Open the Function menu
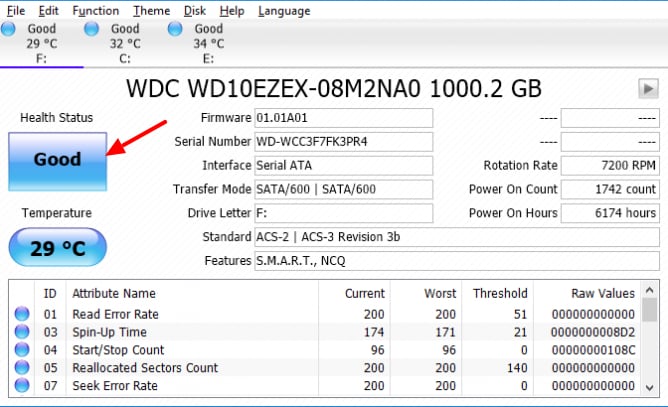This screenshot has width=668, height=407. (x=96, y=11)
